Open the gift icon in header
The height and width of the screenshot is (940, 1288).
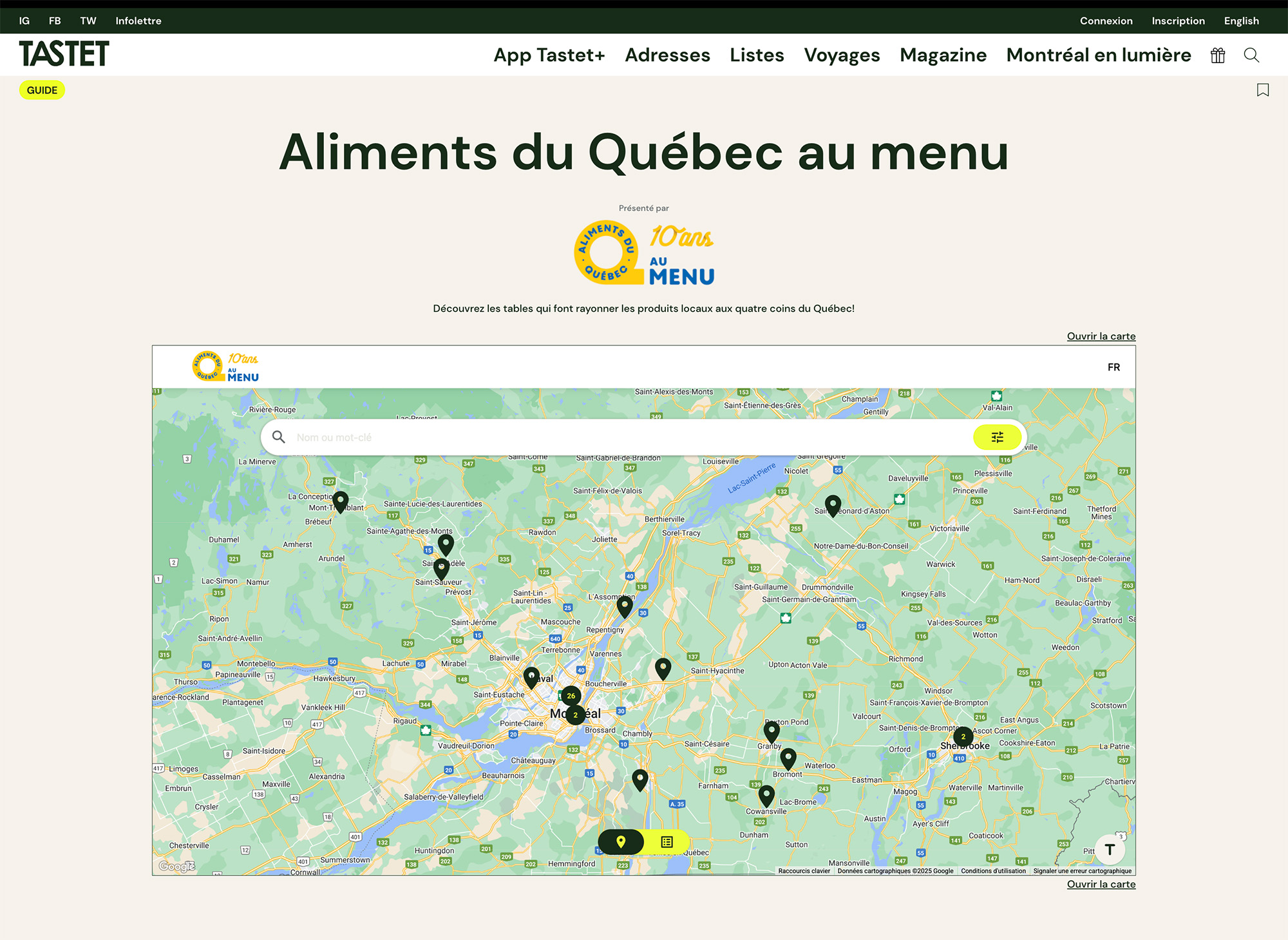click(1217, 55)
